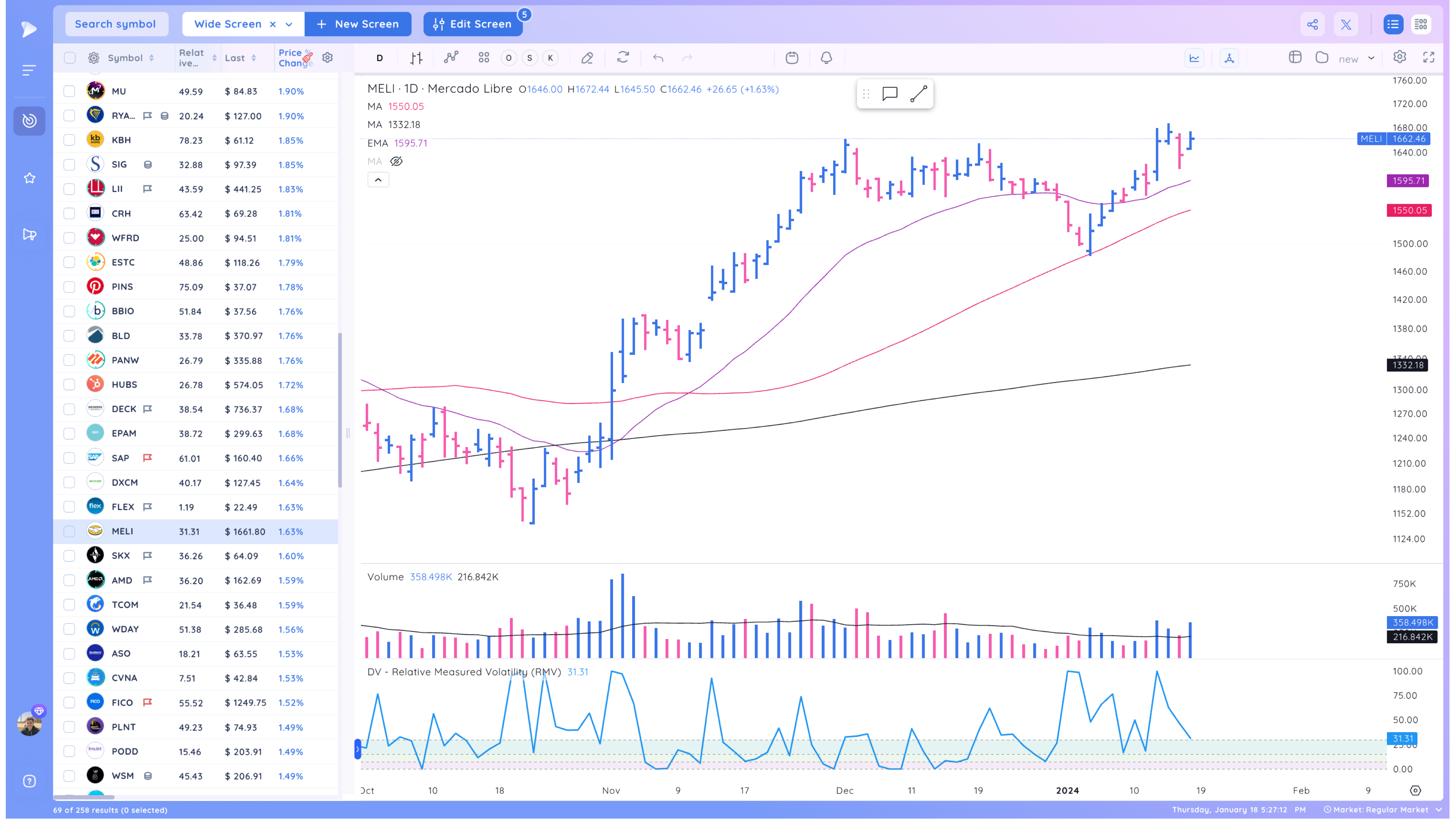Open column settings gear after Price Change
The width and height of the screenshot is (1456, 819).
(x=327, y=57)
